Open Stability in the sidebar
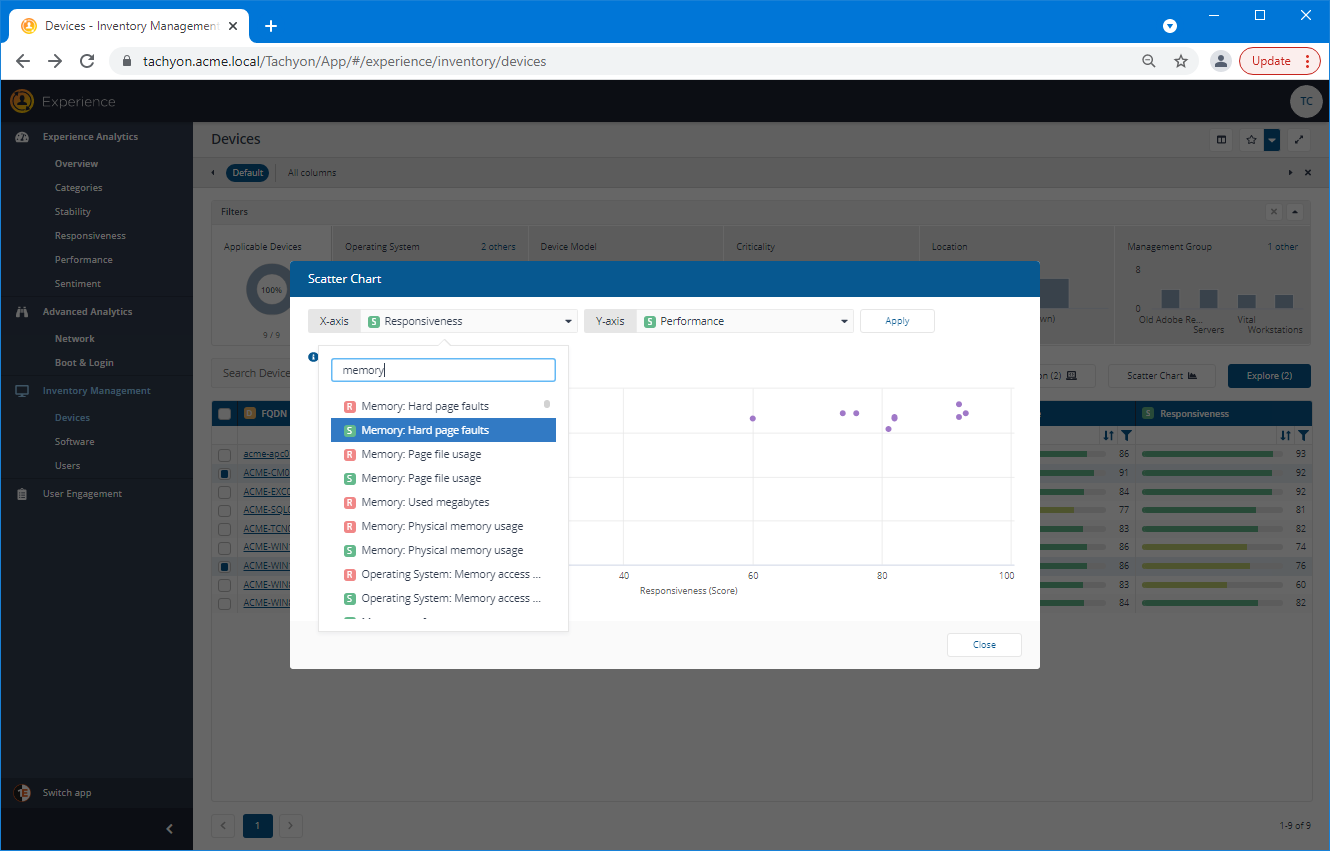This screenshot has height=851, width=1330. coord(73,212)
